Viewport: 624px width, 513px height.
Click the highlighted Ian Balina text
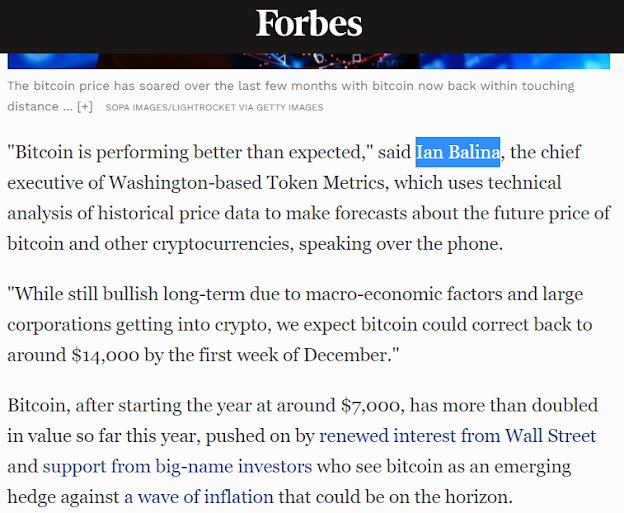pyautogui.click(x=458, y=153)
